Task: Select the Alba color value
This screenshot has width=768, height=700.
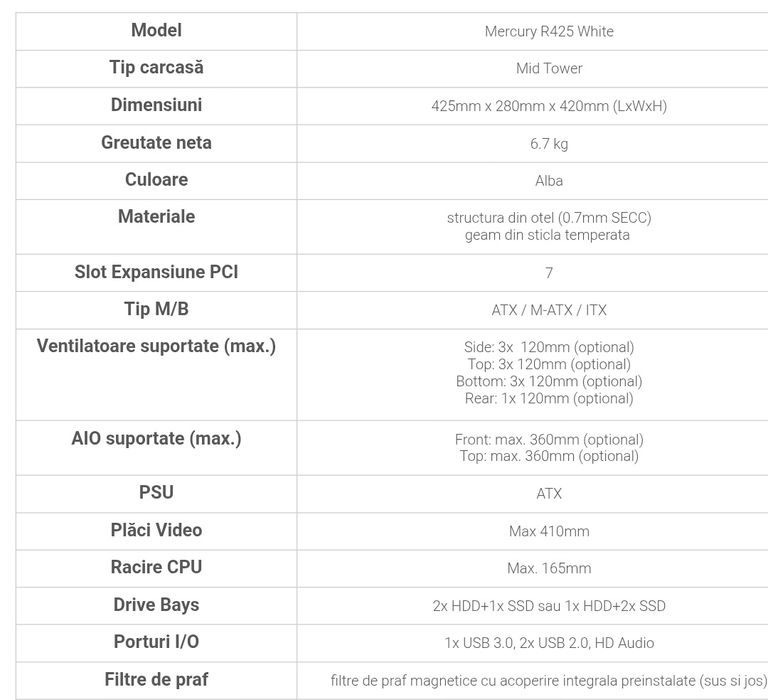Action: point(549,181)
